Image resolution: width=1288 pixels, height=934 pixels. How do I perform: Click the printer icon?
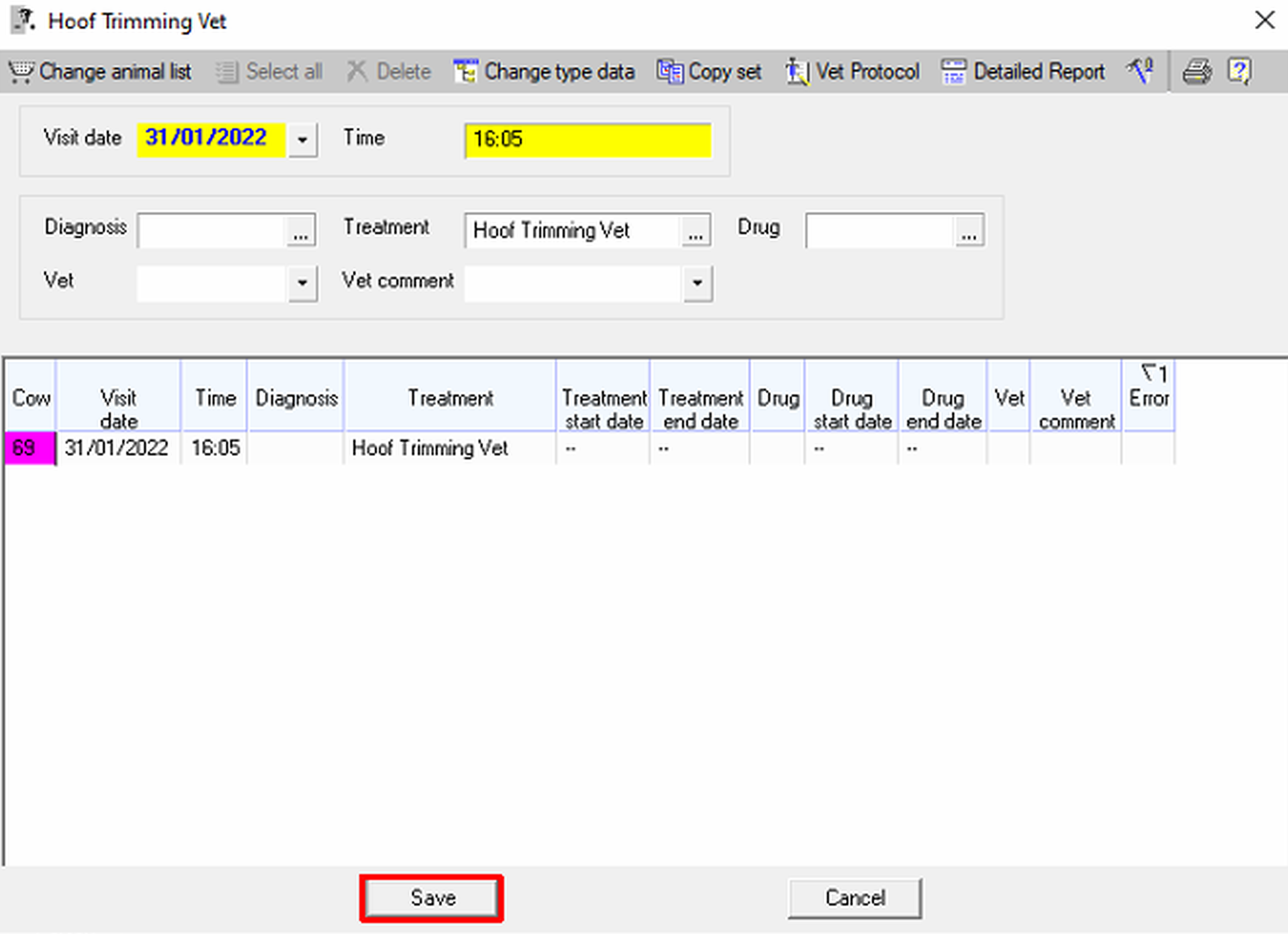1197,72
